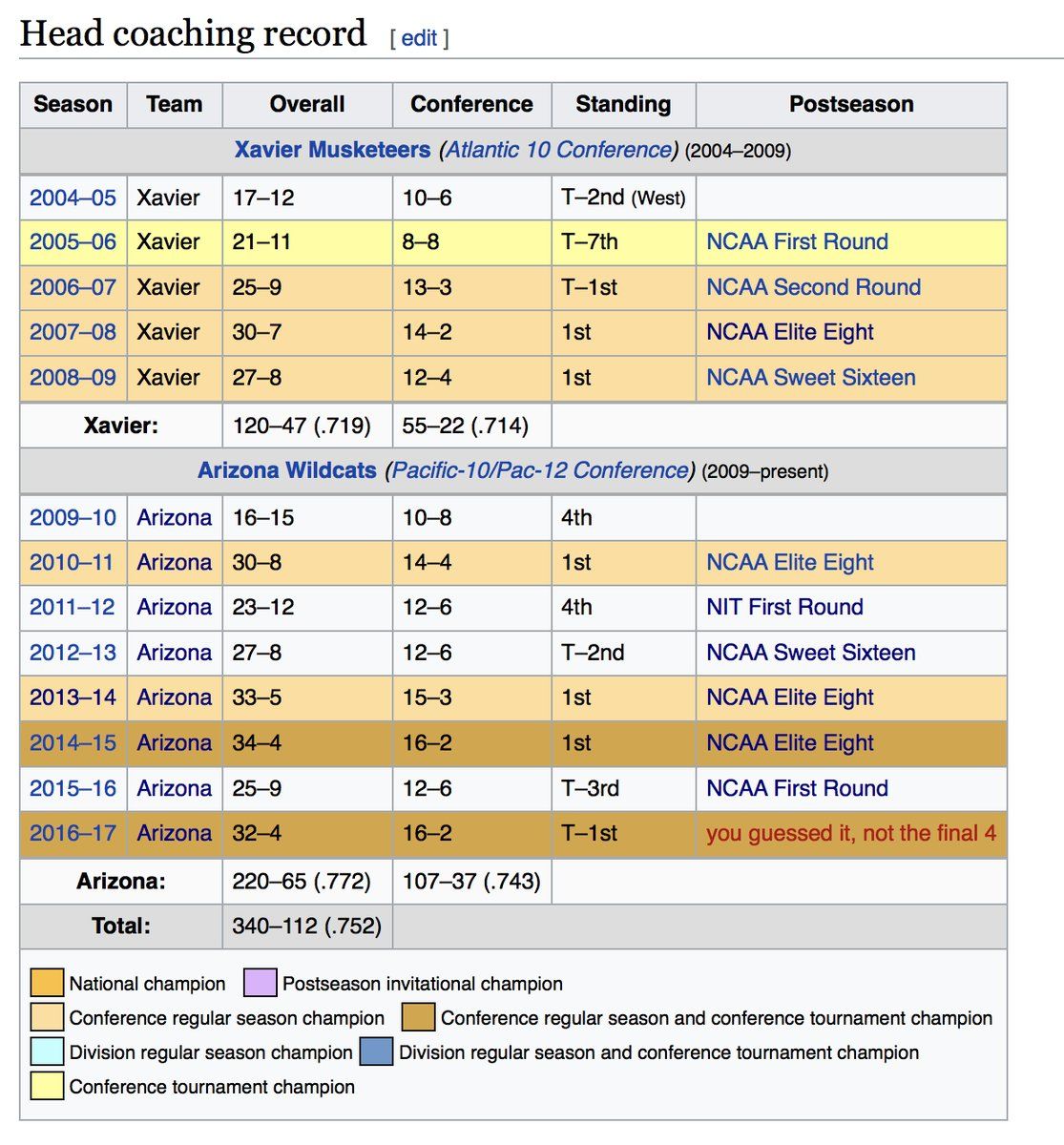1064x1145 pixels.
Task: Click the Postseason column header
Action: coord(851,104)
